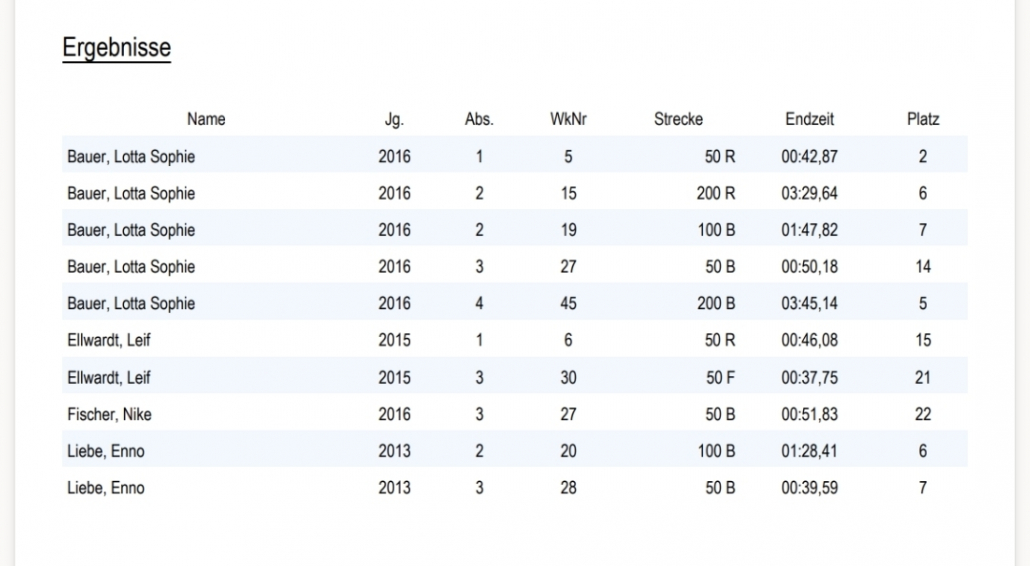1030x566 pixels.
Task: Select the end time 00:39,59
Action: 809,488
